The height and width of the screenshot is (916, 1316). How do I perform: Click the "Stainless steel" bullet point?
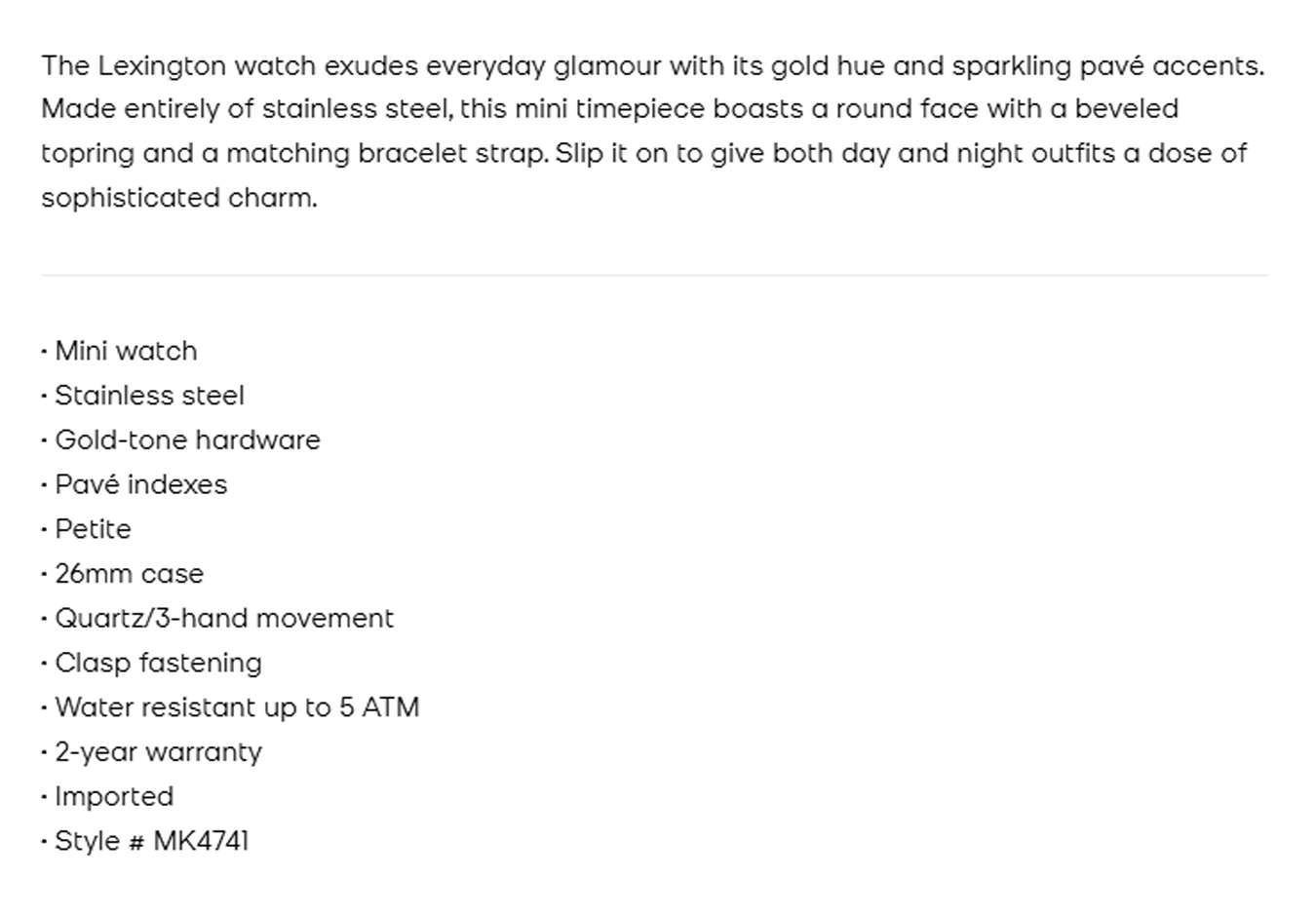[x=149, y=396]
